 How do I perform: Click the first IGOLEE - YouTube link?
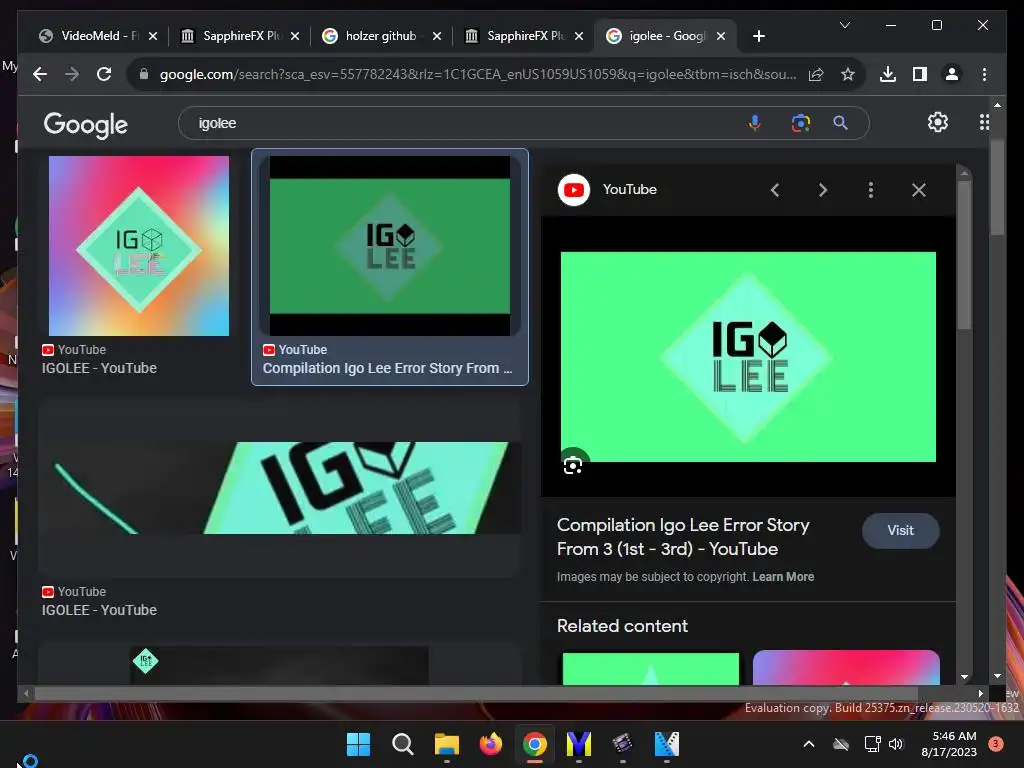[99, 368]
